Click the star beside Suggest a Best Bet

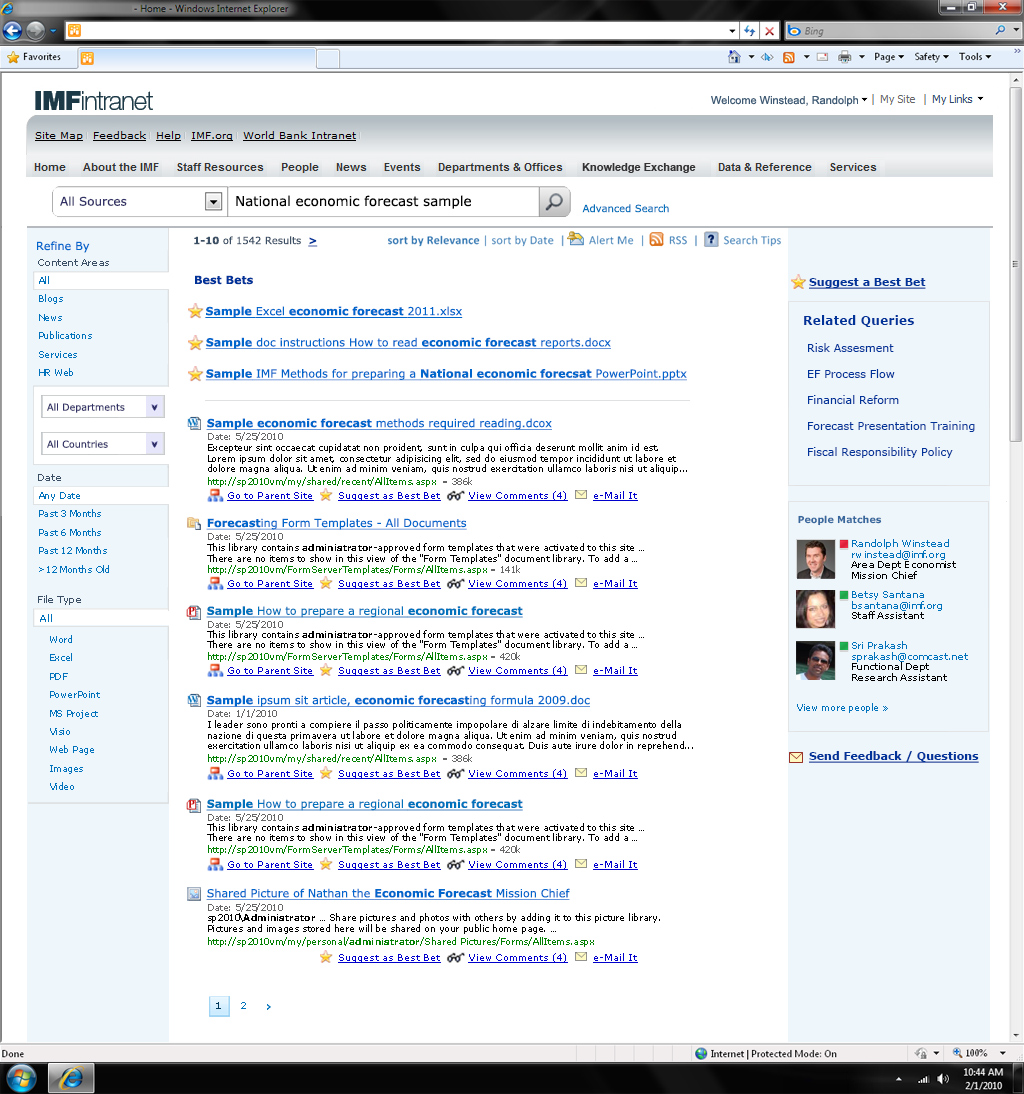[799, 282]
